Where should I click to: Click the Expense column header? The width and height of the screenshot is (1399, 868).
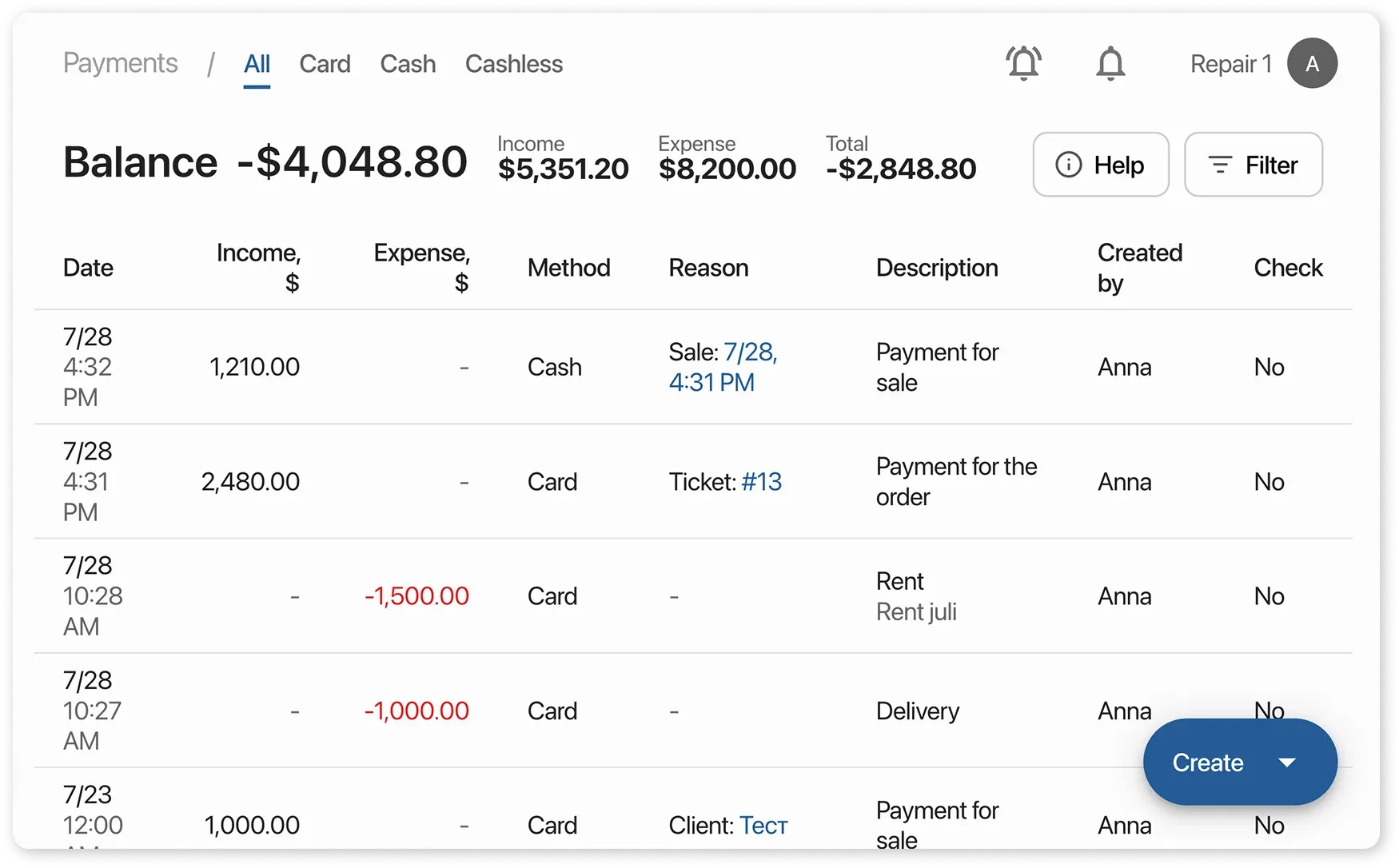(420, 268)
